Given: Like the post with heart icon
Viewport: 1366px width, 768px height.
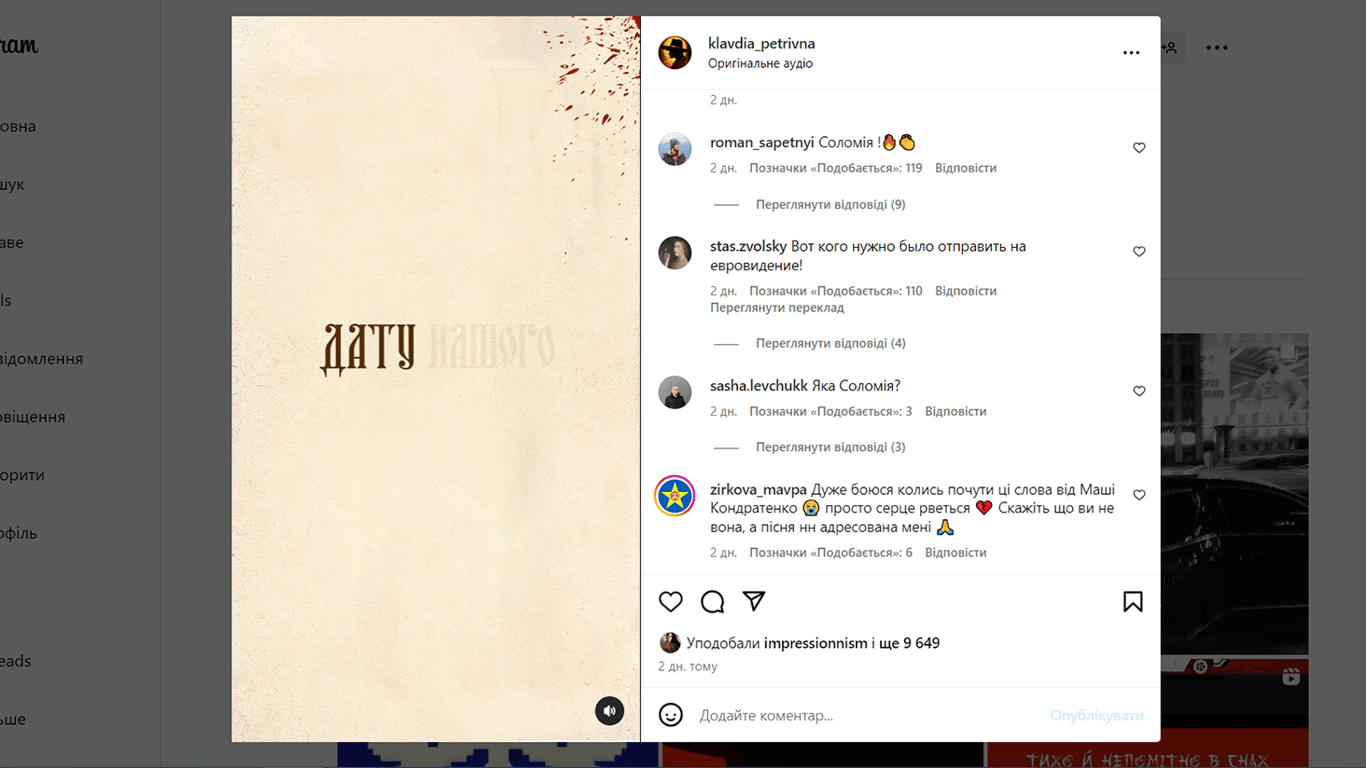Looking at the screenshot, I should coord(670,601).
